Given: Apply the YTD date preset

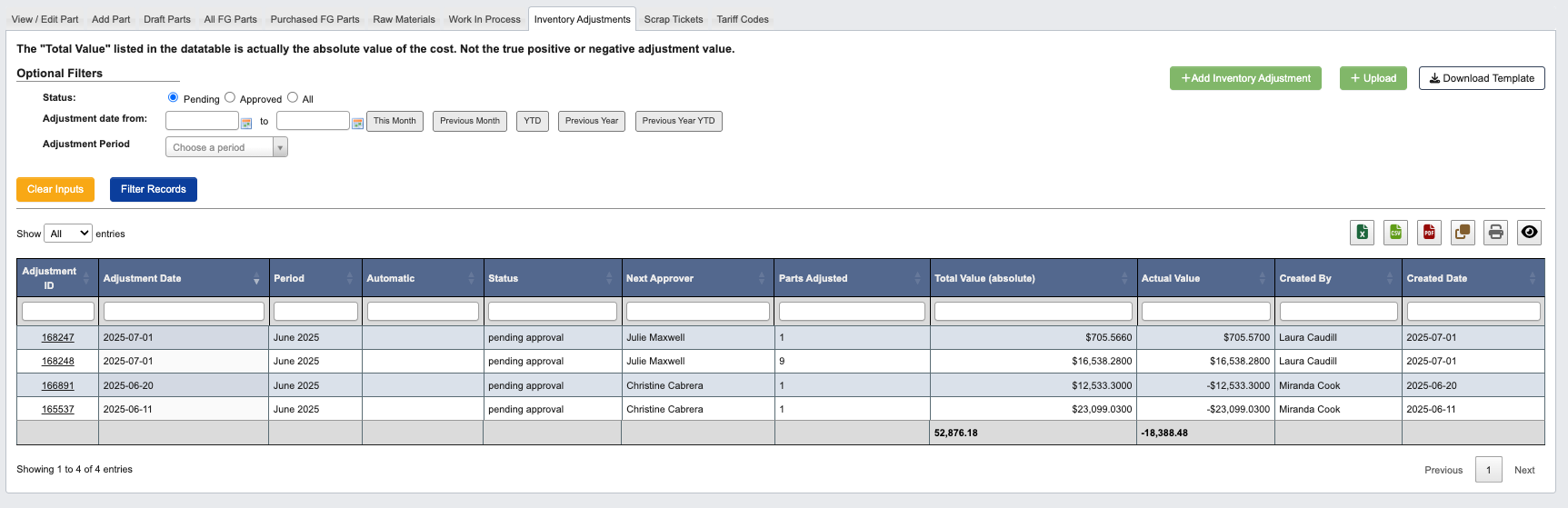Looking at the screenshot, I should (x=533, y=121).
